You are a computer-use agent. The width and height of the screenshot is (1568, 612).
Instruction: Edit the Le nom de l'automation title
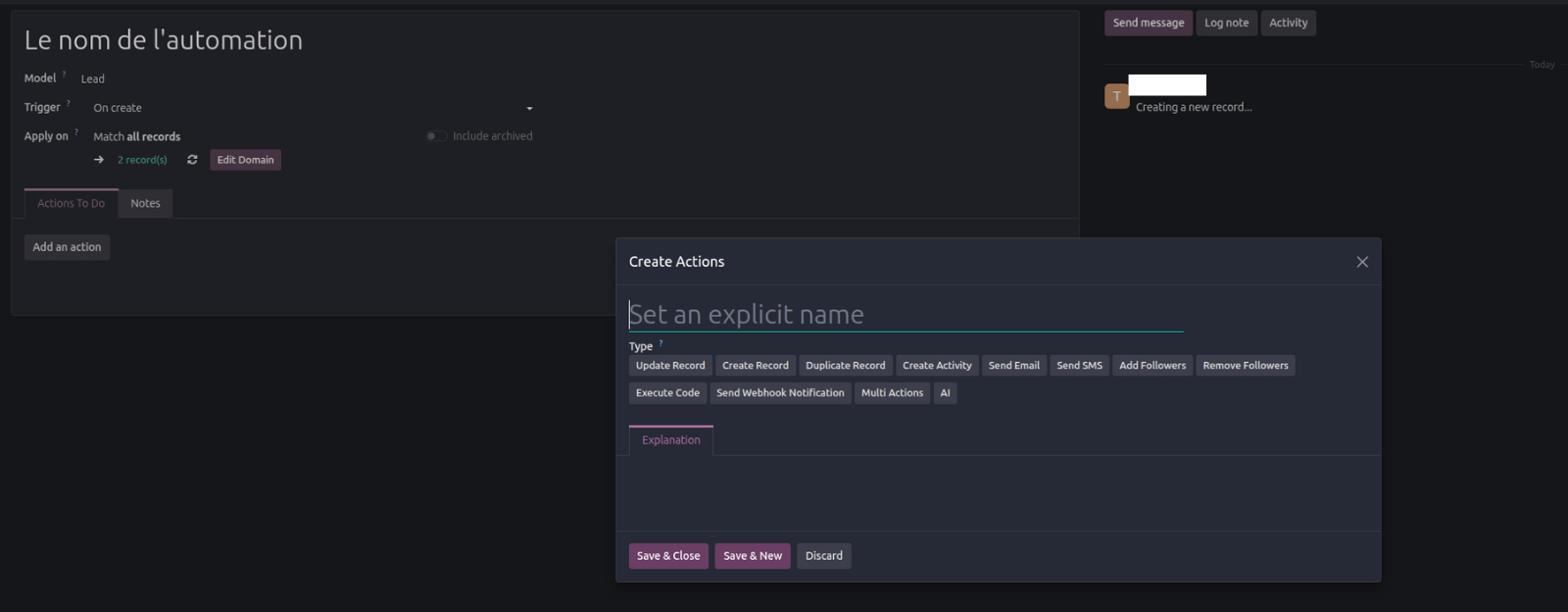(x=164, y=40)
